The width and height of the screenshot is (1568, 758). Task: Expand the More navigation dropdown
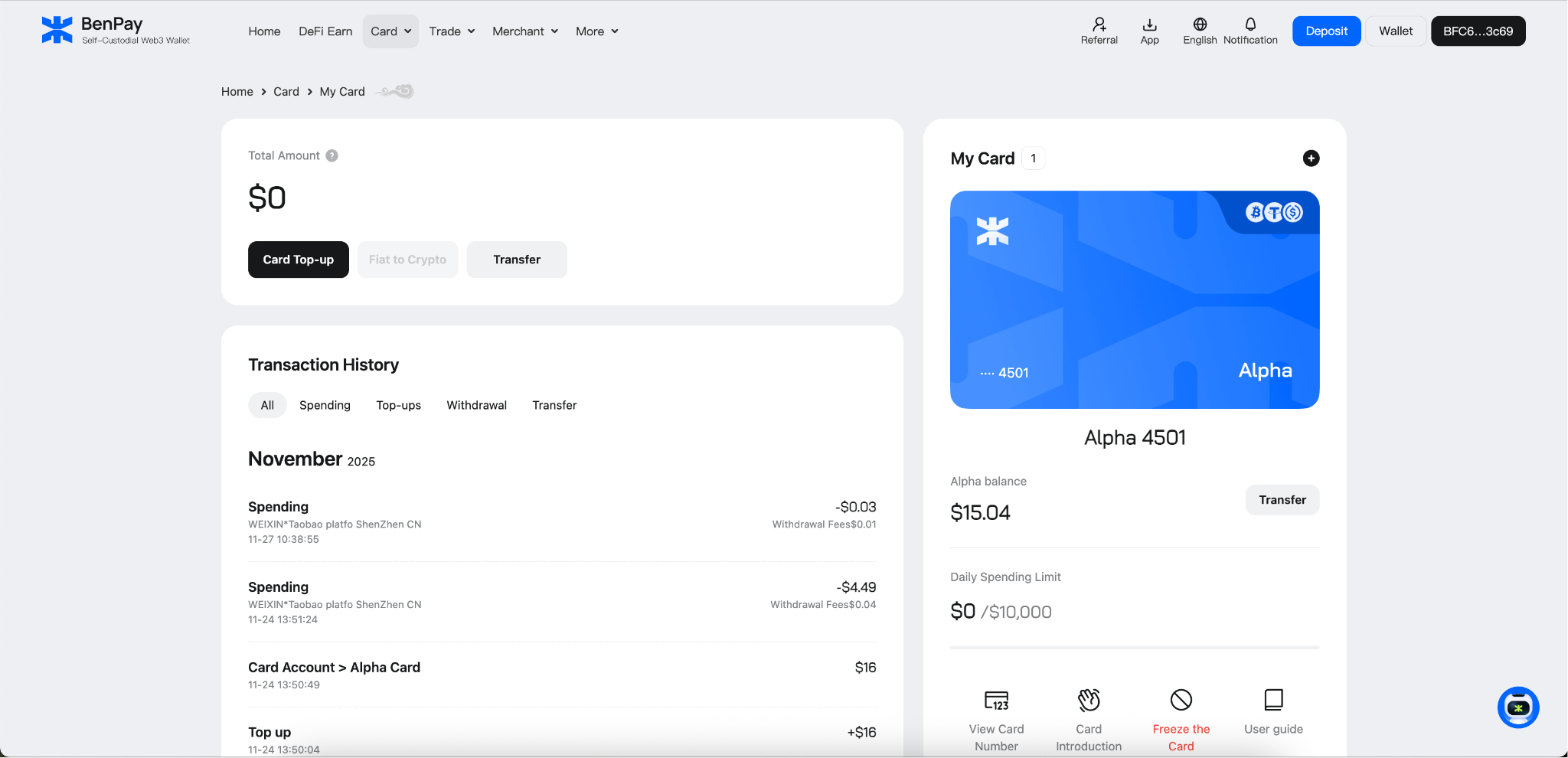[x=596, y=31]
